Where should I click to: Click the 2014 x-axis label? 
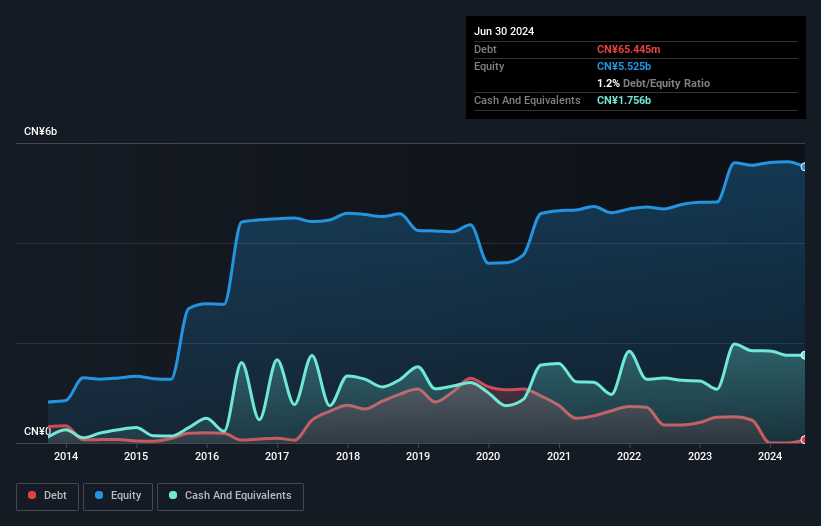pos(66,456)
